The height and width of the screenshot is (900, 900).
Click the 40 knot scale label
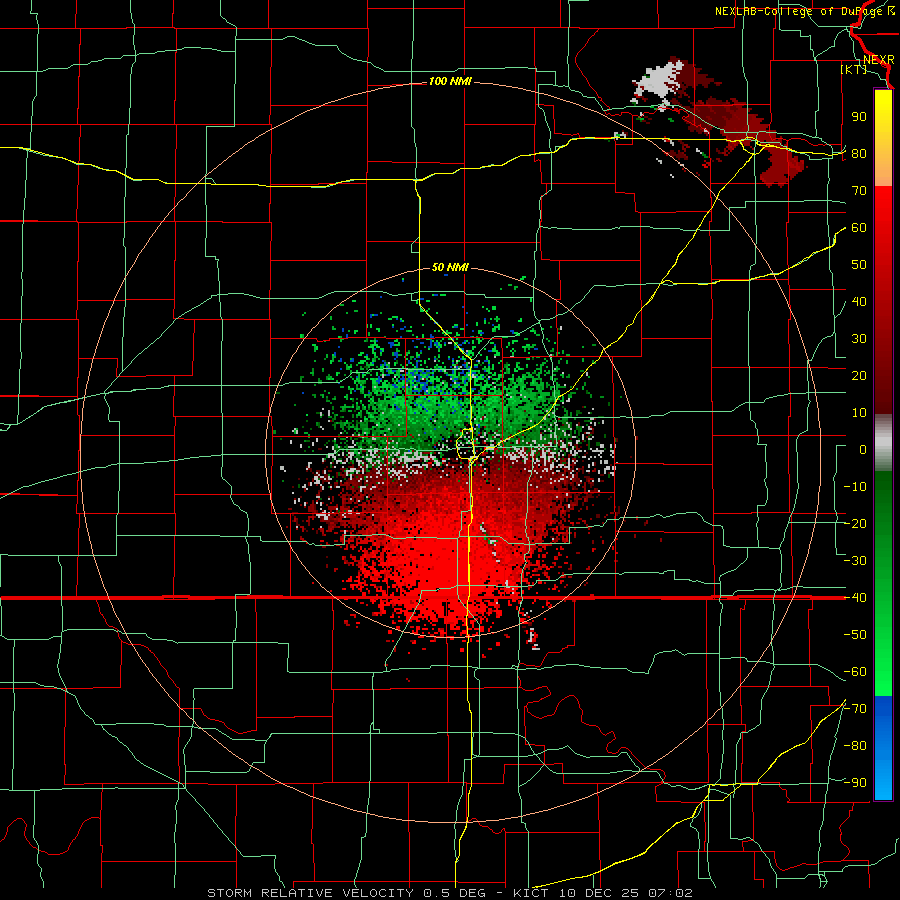(x=859, y=301)
